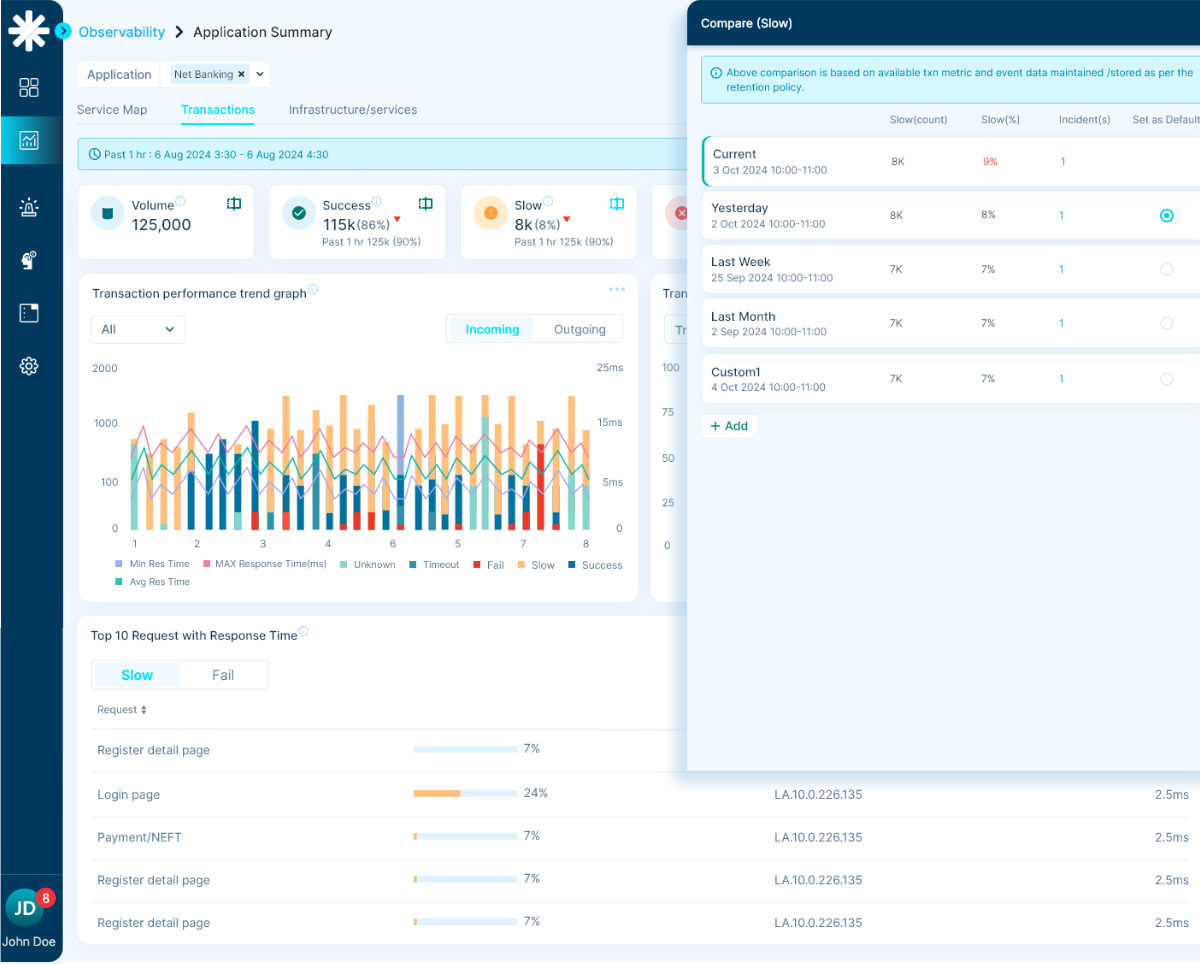Open the All filter dropdown
1200x964 pixels.
137,329
